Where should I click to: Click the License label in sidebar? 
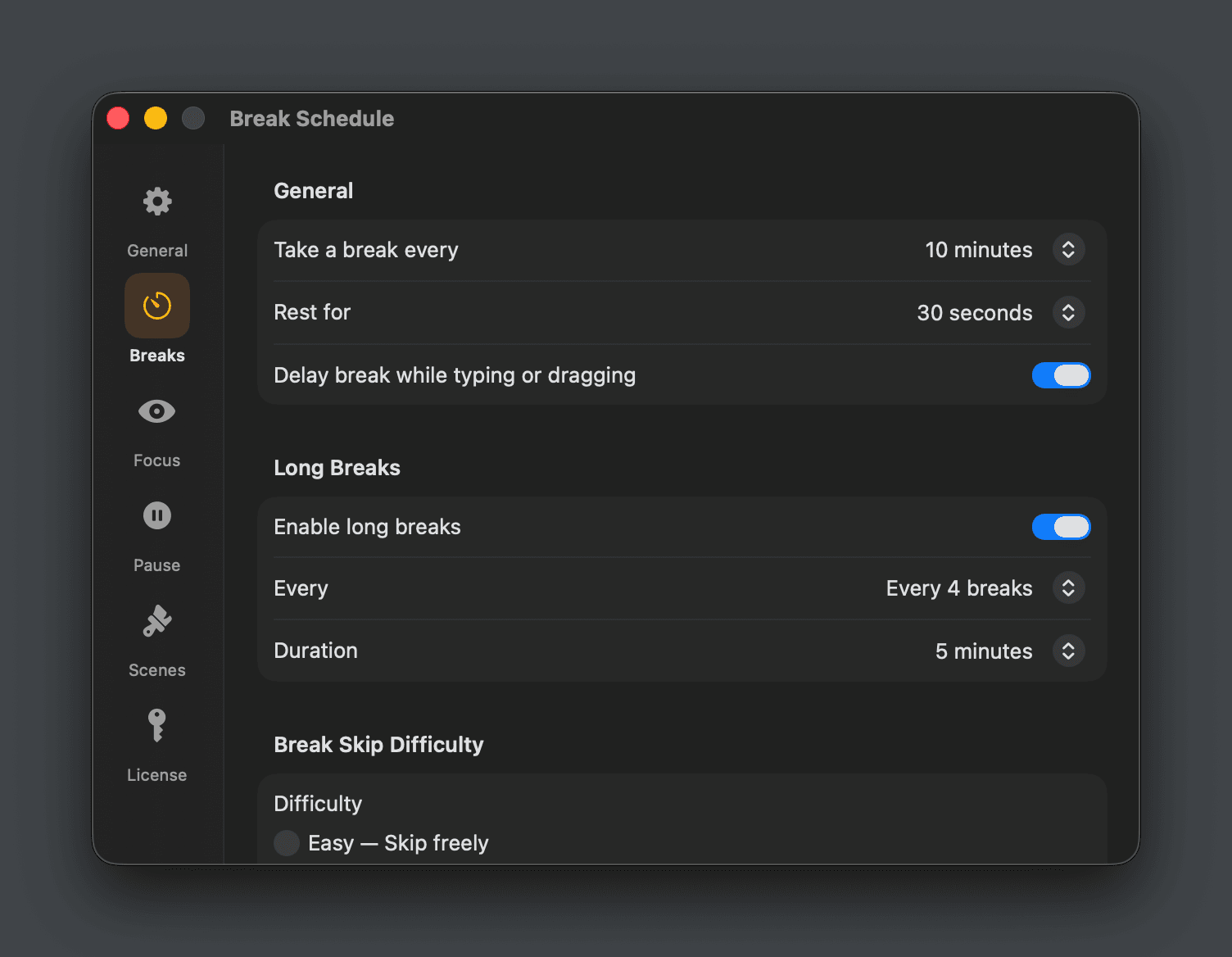pyautogui.click(x=157, y=775)
